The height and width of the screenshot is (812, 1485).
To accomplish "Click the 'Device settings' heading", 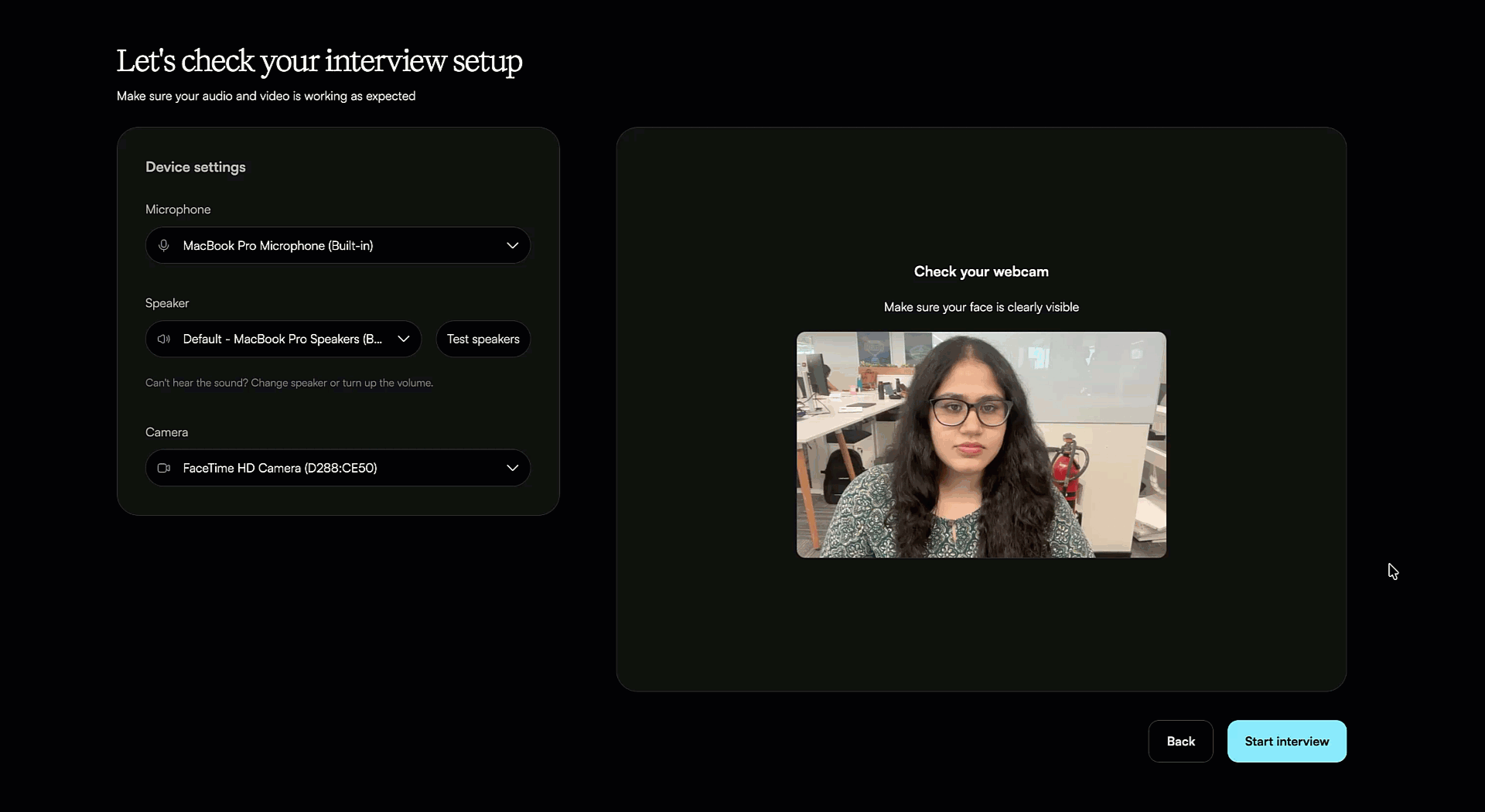I will [x=196, y=167].
